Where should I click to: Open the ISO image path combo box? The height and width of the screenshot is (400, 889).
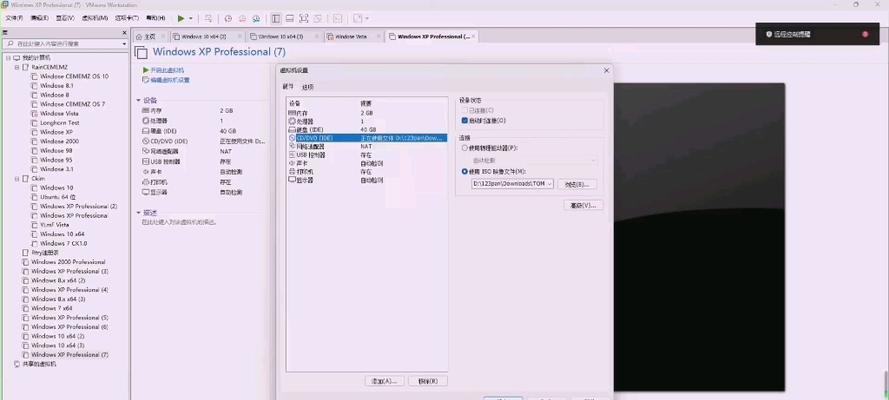(x=513, y=184)
